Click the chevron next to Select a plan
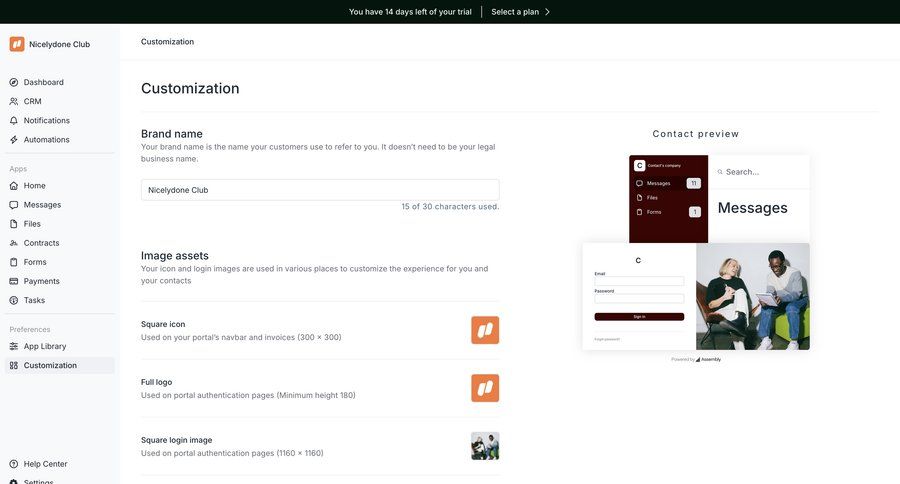 [547, 11]
